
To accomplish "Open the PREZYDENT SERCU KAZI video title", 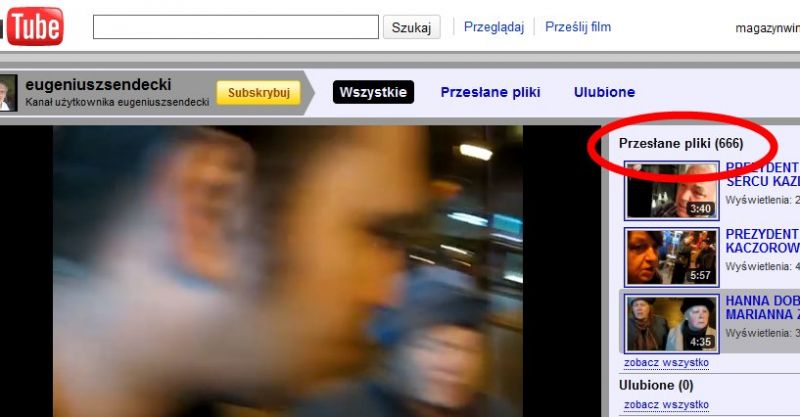I will [762, 175].
